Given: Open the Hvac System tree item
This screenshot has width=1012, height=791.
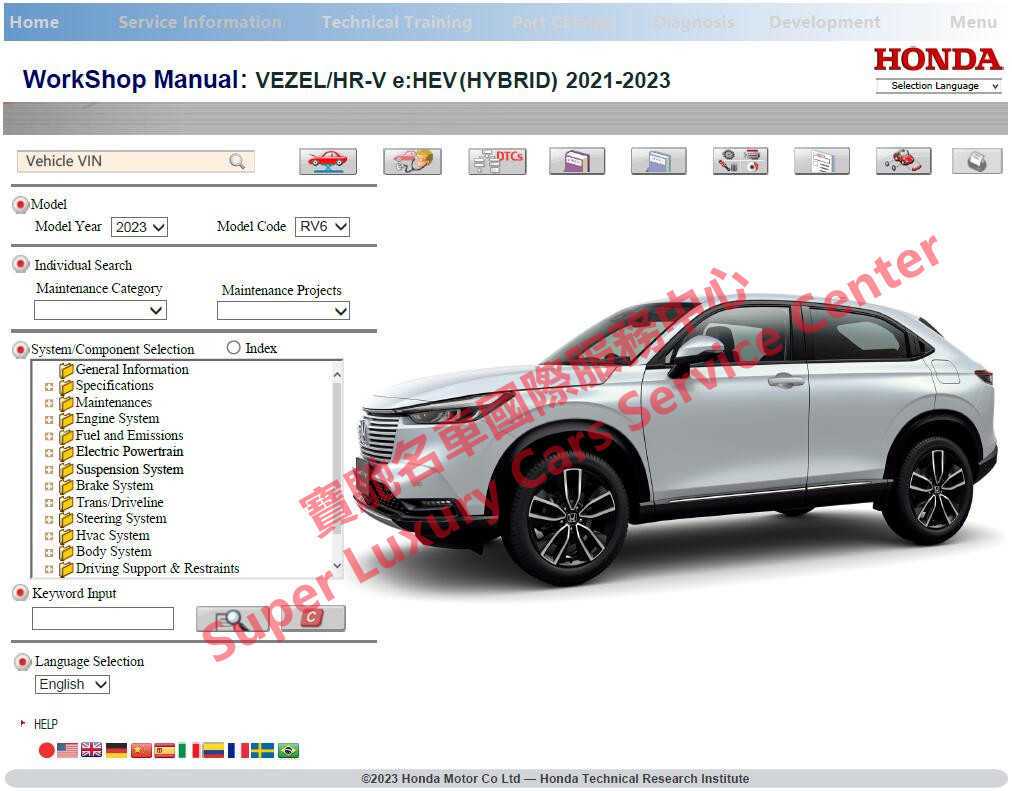Looking at the screenshot, I should pos(112,536).
